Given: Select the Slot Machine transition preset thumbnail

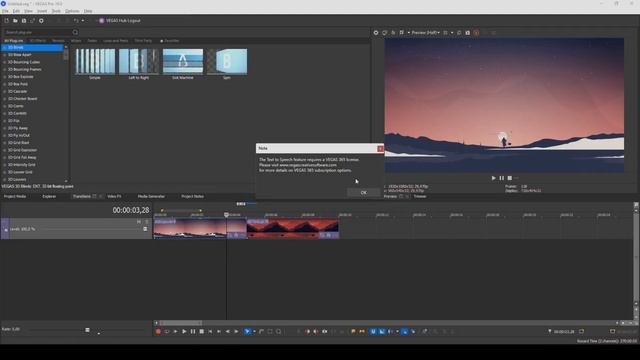Looking at the screenshot, I should [x=183, y=61].
